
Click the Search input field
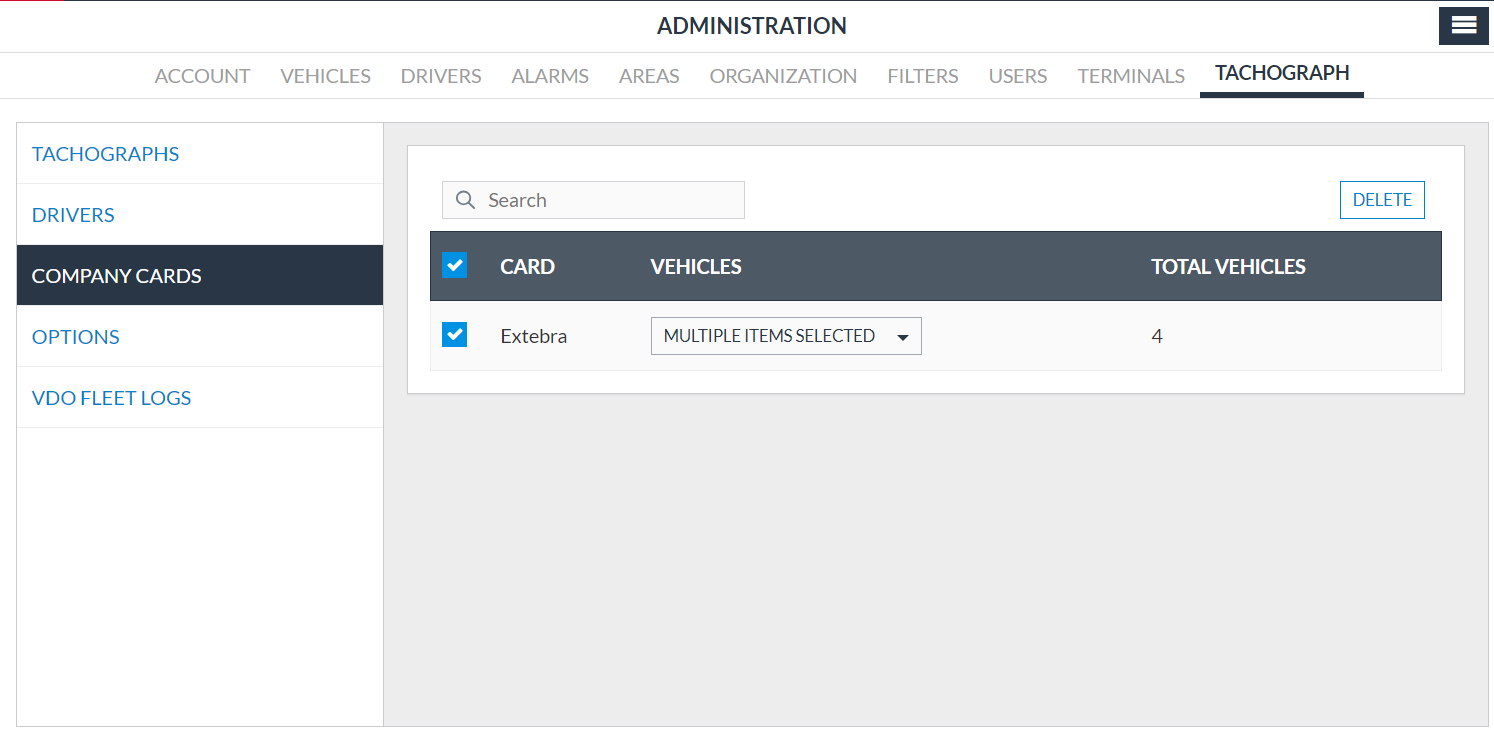tap(593, 200)
